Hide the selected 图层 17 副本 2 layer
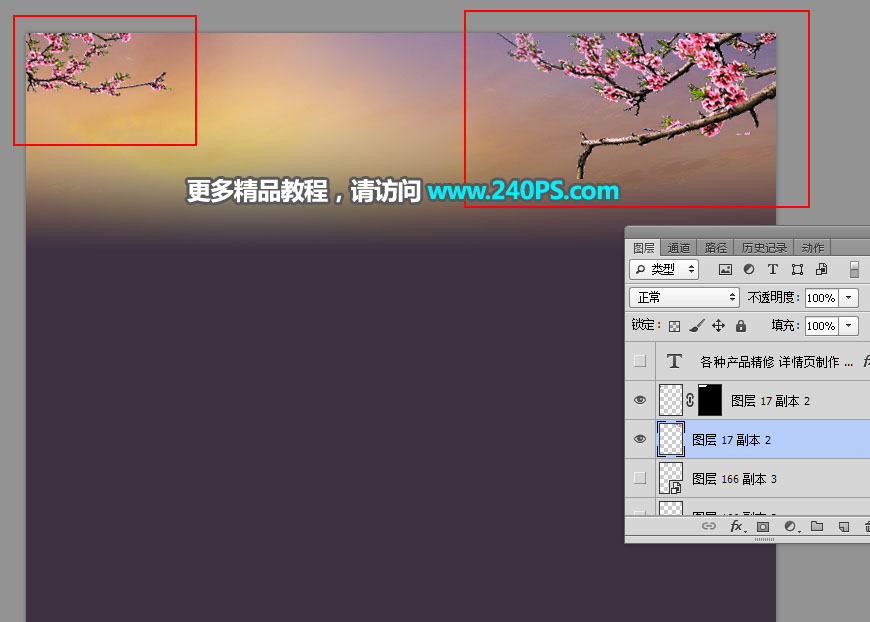The height and width of the screenshot is (622, 870). click(640, 439)
